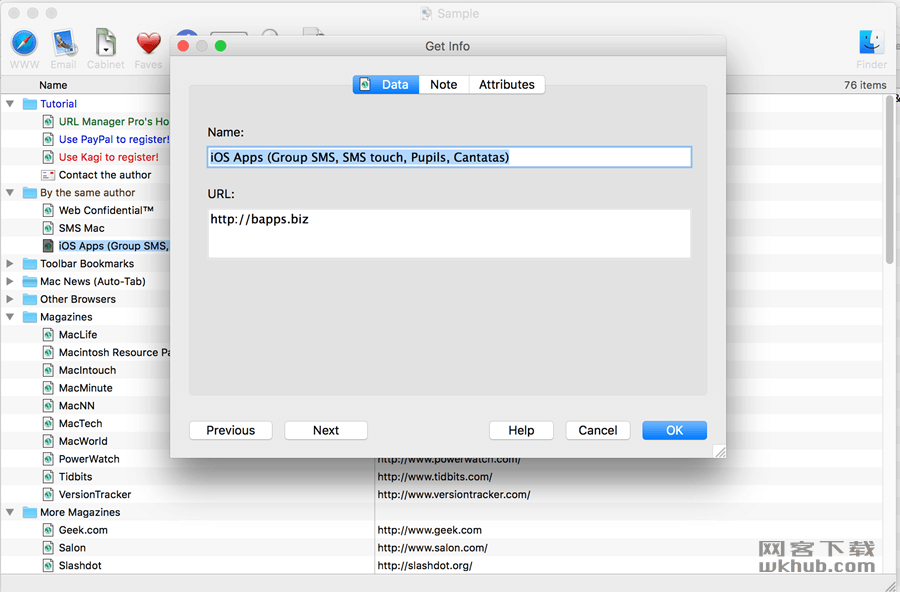Screen dimensions: 900x592
Task: Collapse the More Magazines folder
Action: [10, 513]
